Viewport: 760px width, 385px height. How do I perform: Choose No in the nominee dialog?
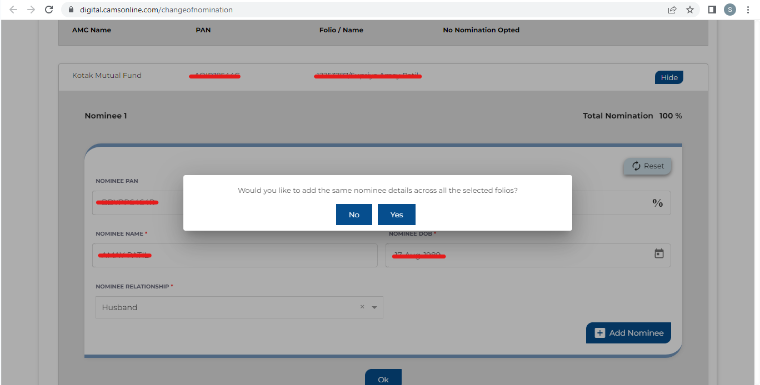pyautogui.click(x=354, y=214)
